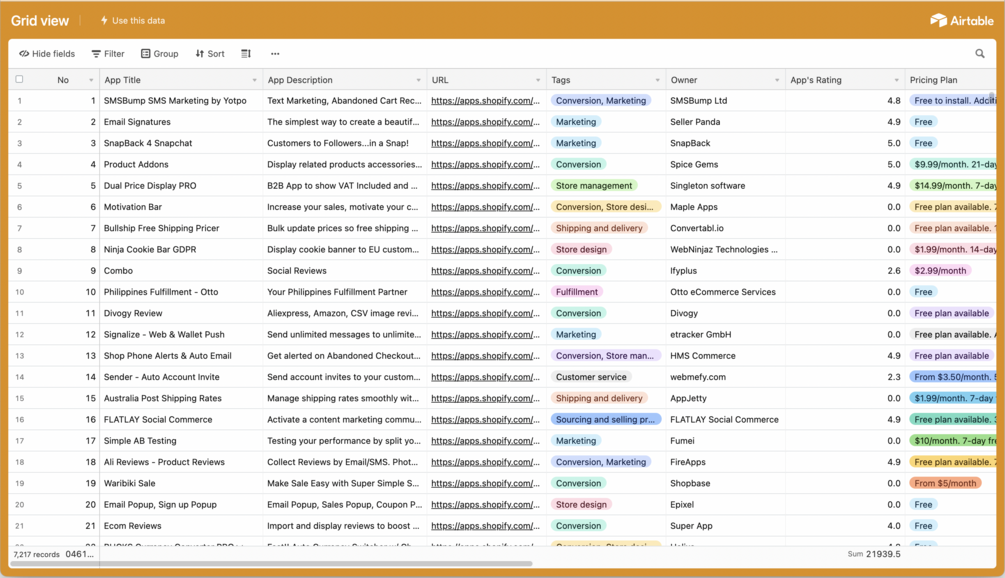Click the Singleton software owner cell
Image resolution: width=1005 pixels, height=578 pixels.
[726, 186]
